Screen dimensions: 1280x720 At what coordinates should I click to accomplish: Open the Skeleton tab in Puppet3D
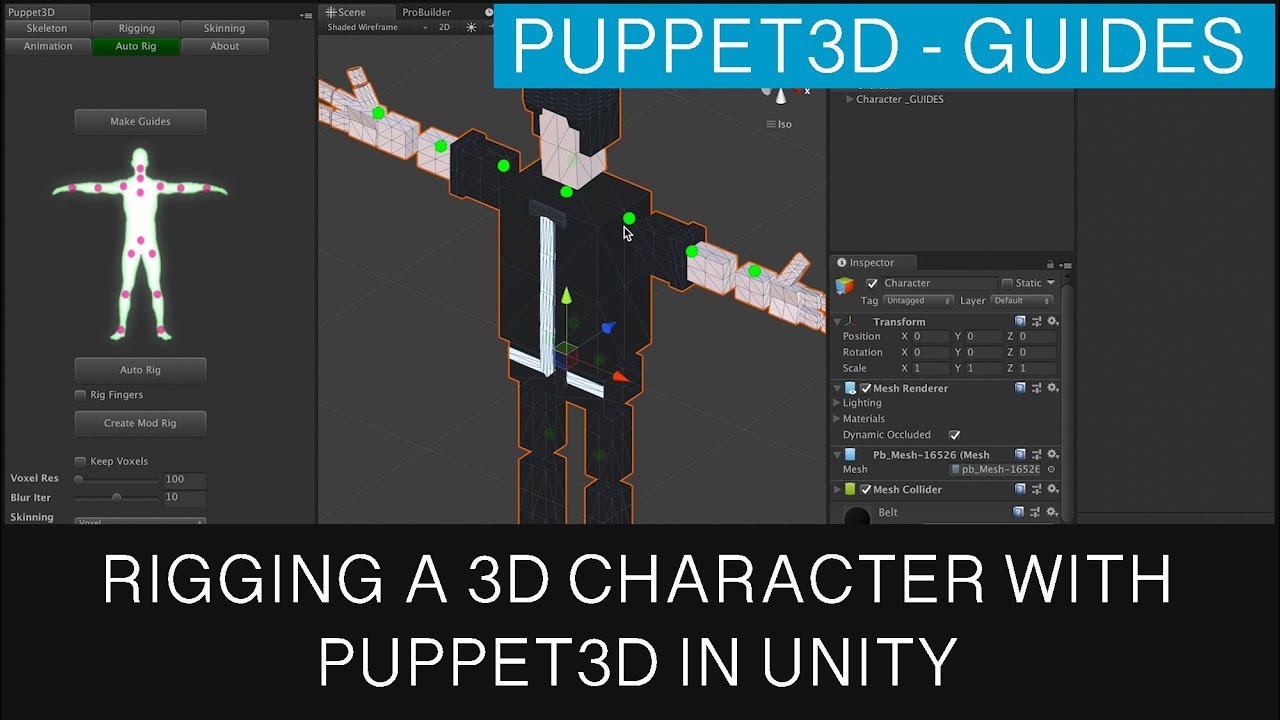tap(47, 28)
